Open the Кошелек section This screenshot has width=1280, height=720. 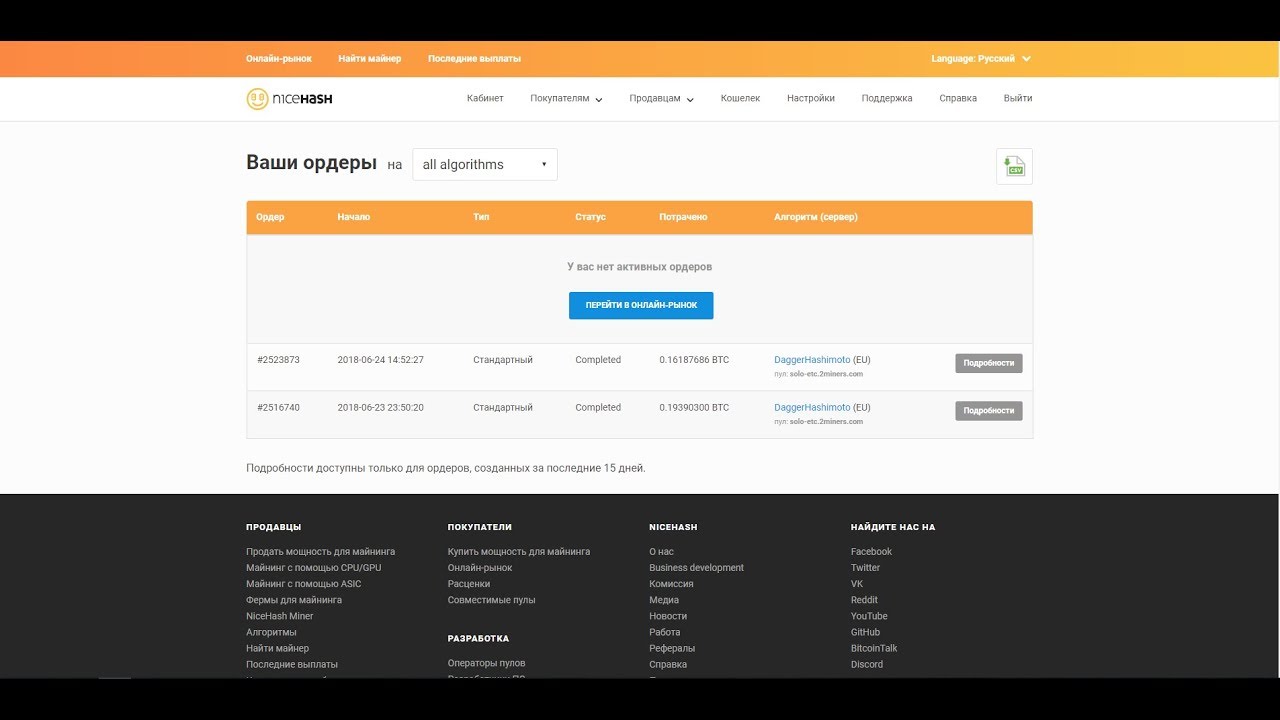(x=740, y=98)
